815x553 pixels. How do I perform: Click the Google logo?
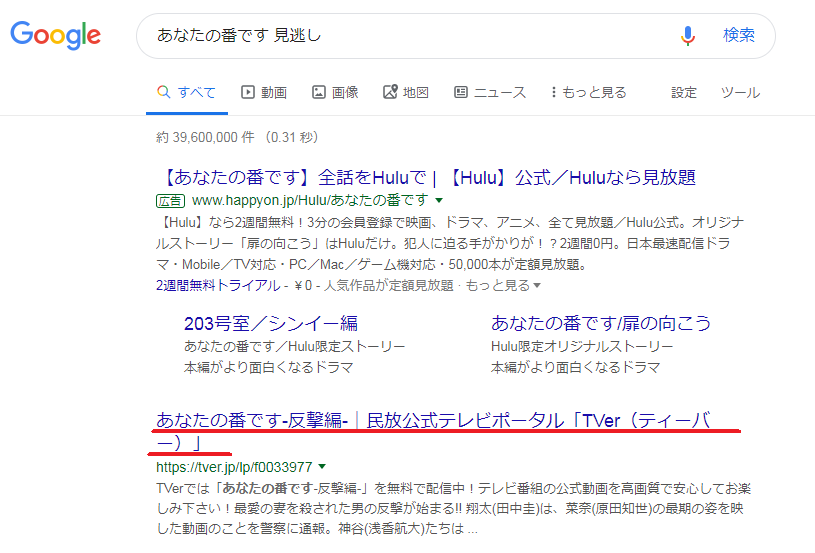click(x=56, y=35)
